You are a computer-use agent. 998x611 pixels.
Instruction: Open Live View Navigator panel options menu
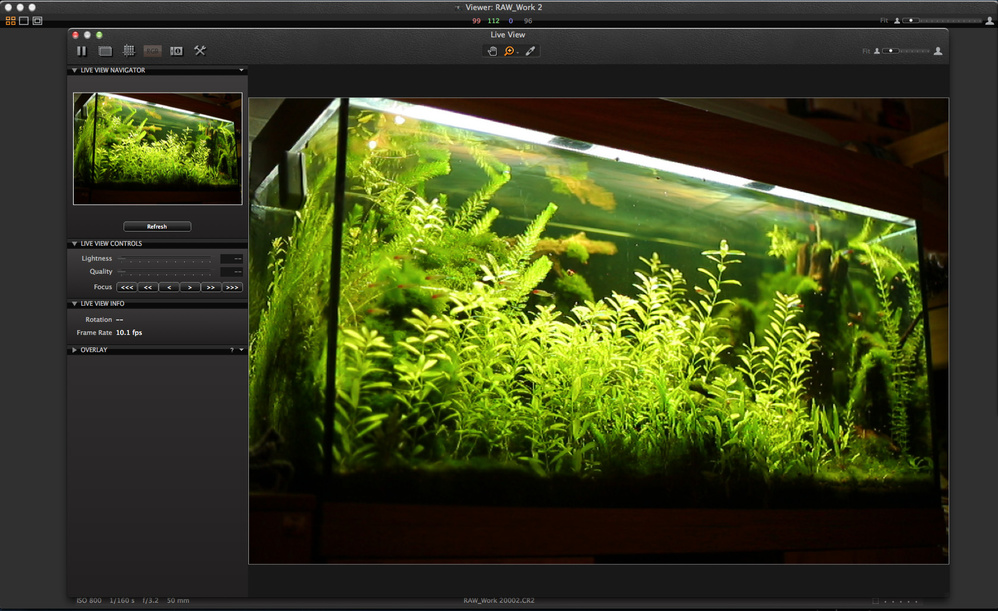coord(241,70)
